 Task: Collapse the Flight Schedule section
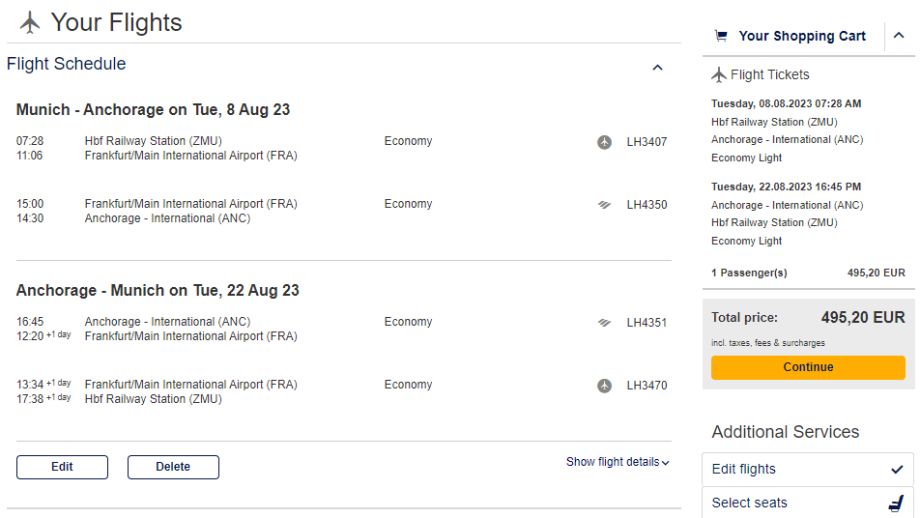pos(657,68)
